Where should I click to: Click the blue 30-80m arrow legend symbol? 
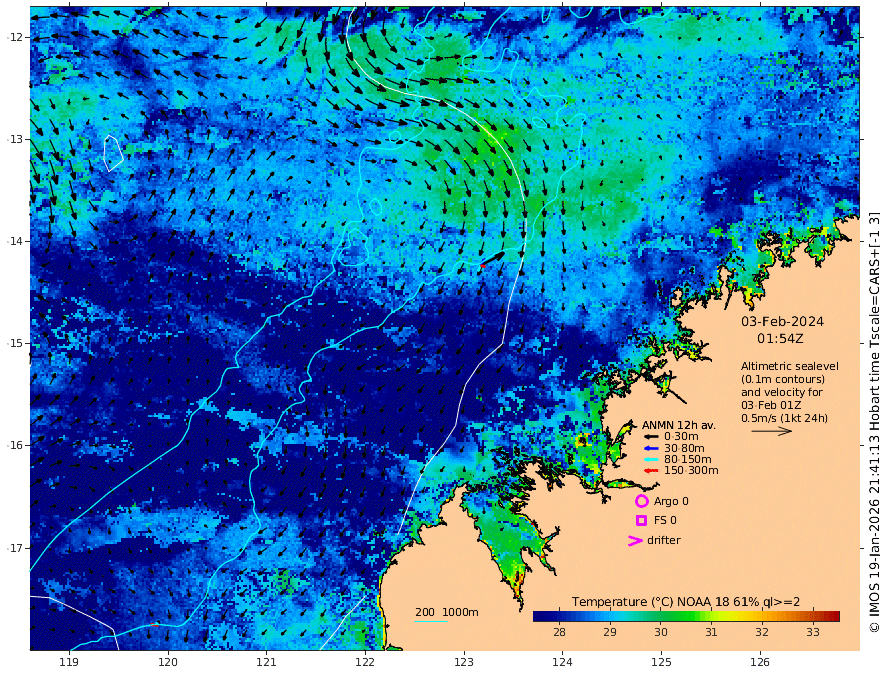(x=650, y=448)
